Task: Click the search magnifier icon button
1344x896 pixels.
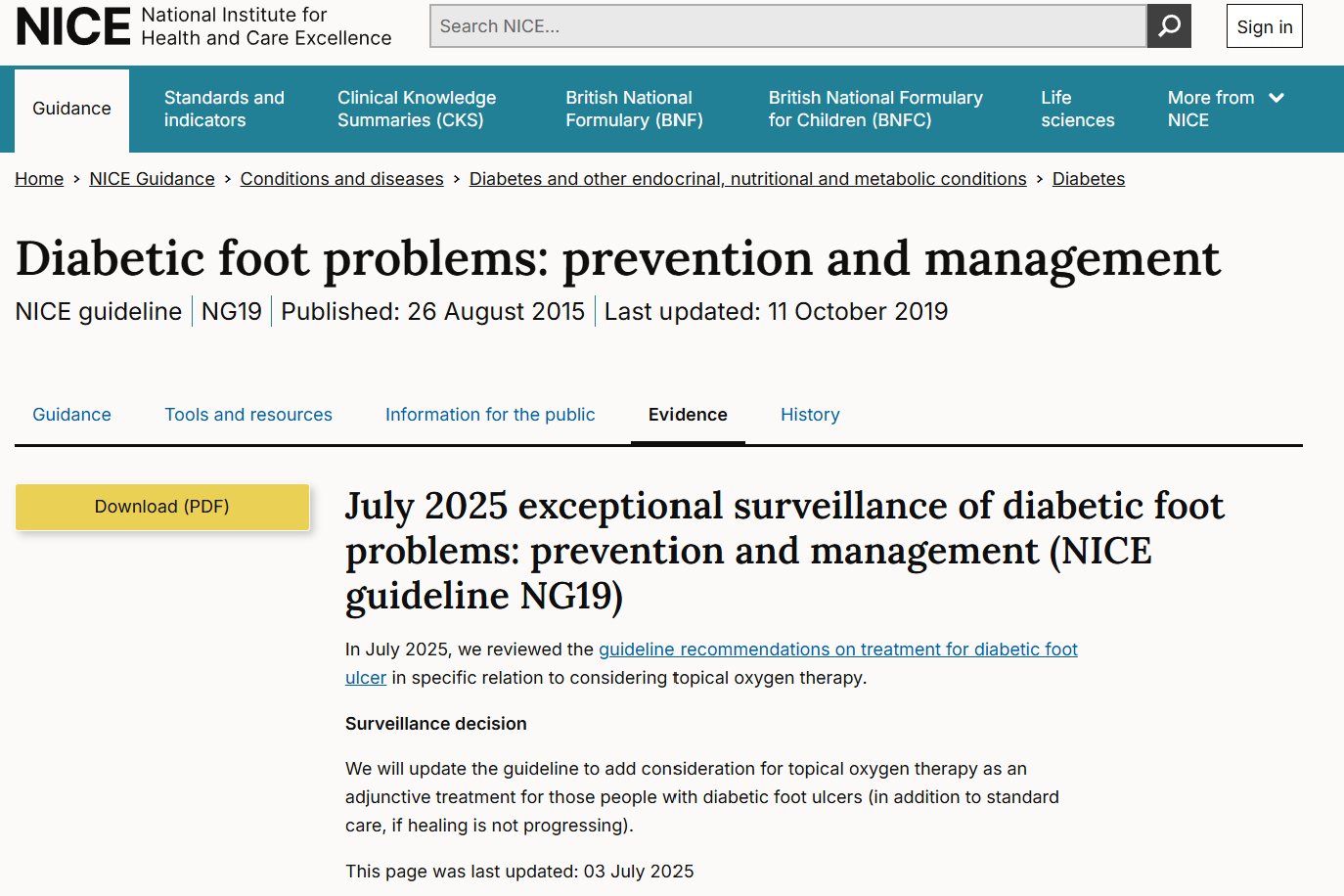Action: point(1169,26)
